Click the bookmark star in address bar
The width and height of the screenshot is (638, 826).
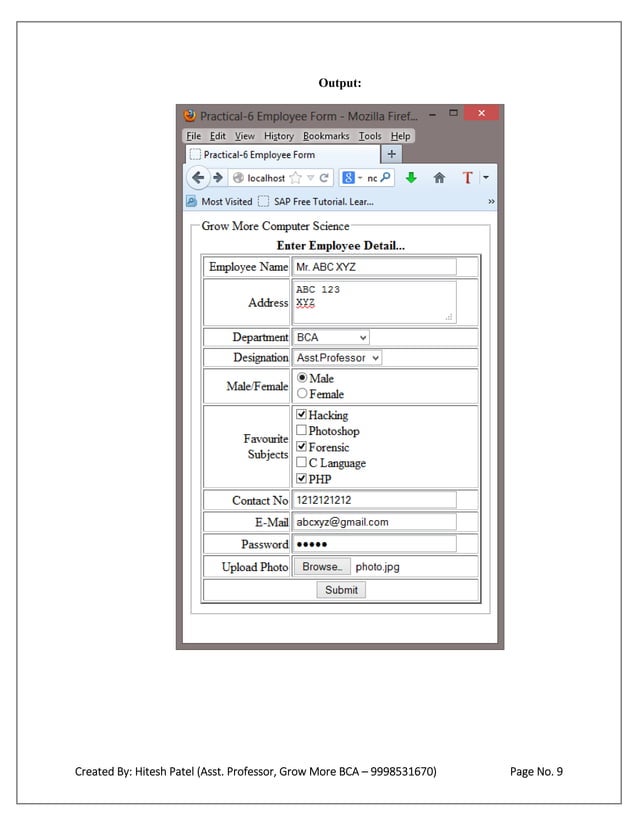point(296,178)
